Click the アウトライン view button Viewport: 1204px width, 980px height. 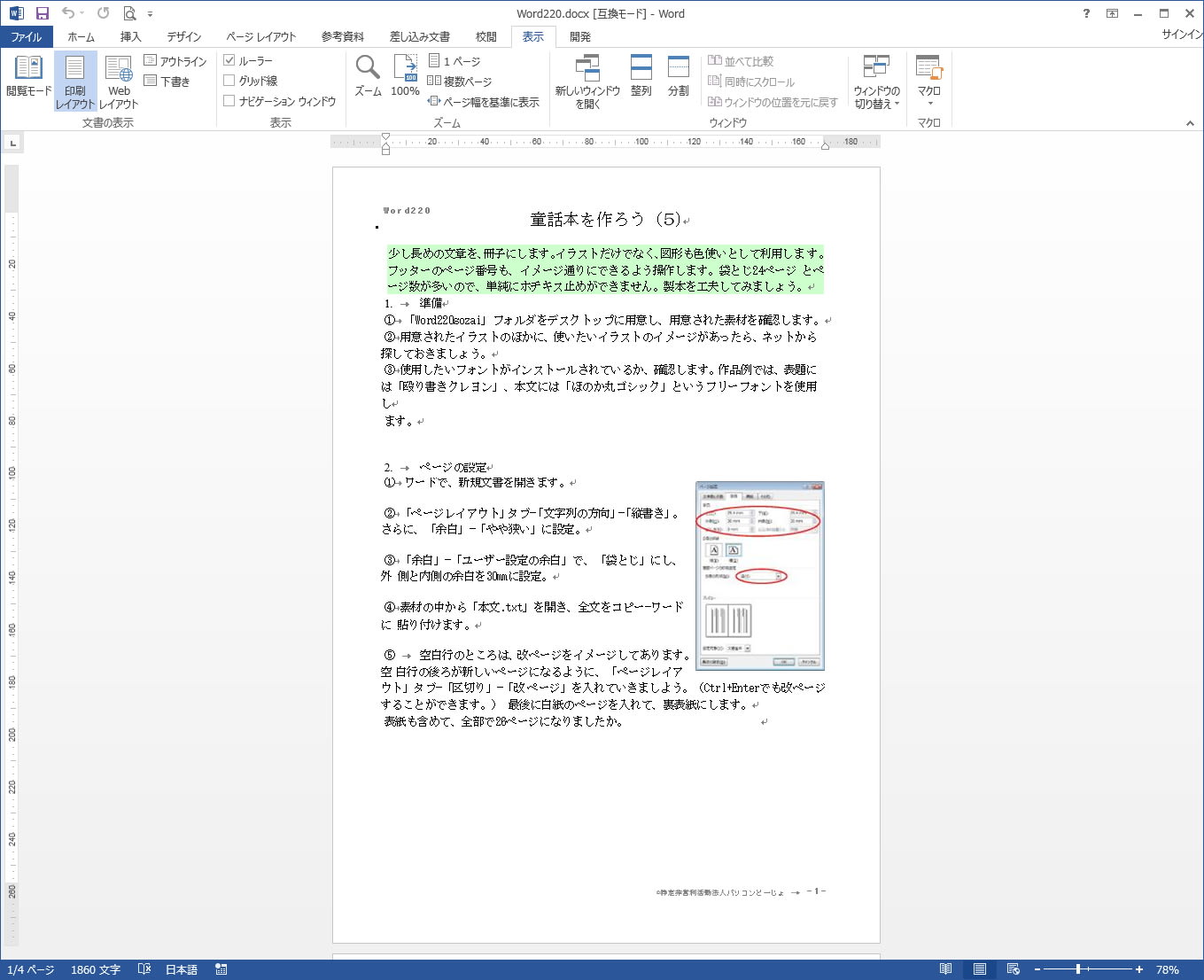175,61
